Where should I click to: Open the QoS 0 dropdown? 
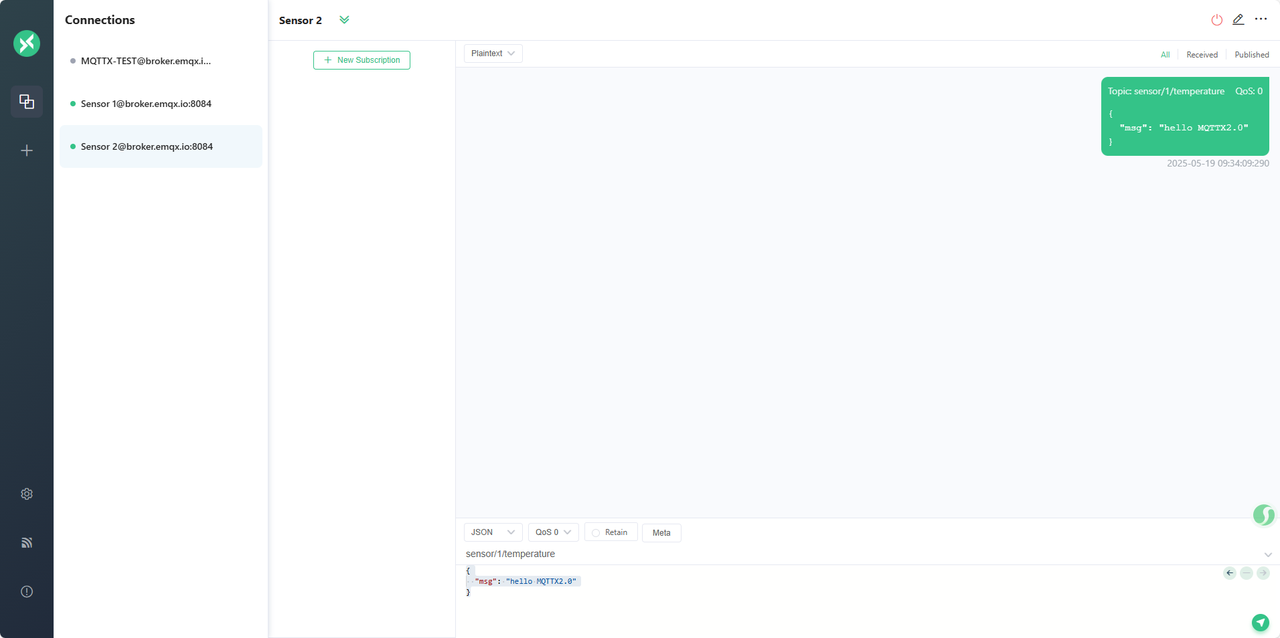tap(553, 532)
